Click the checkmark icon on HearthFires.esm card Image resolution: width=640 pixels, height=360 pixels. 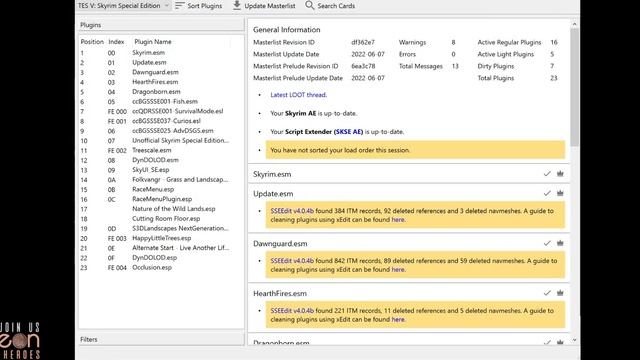point(547,293)
